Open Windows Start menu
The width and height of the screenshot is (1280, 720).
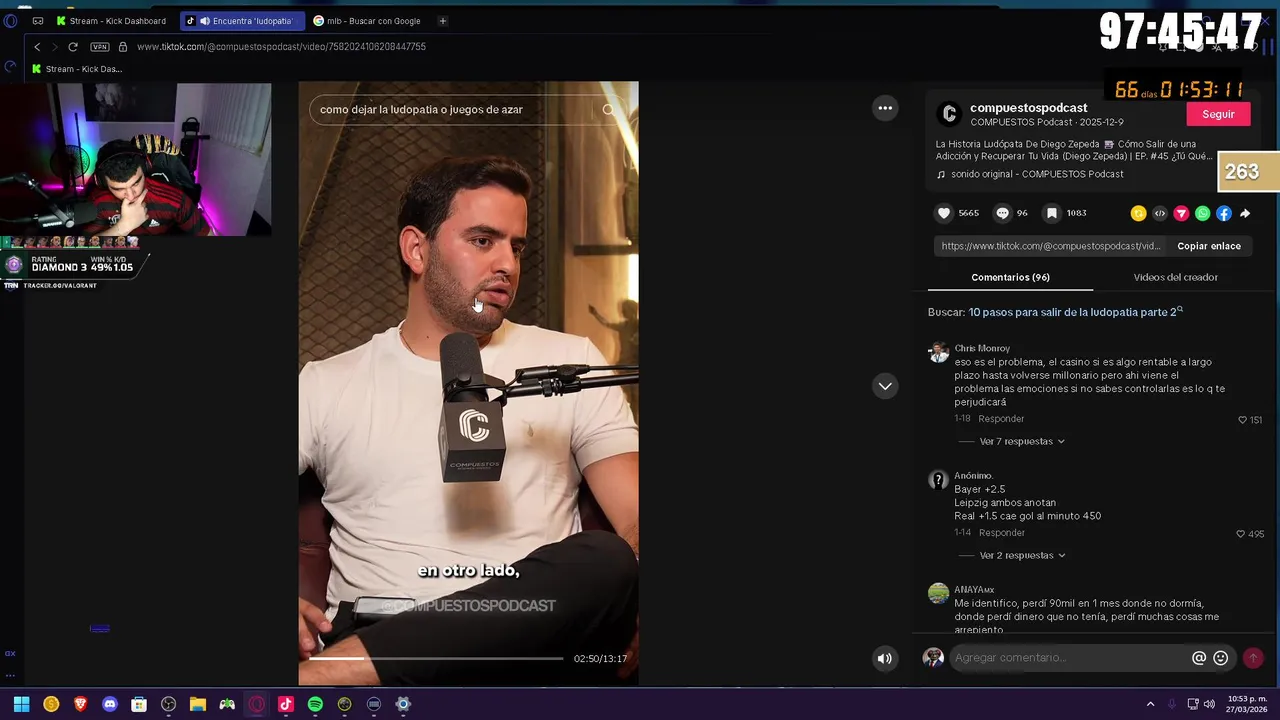pos(21,705)
